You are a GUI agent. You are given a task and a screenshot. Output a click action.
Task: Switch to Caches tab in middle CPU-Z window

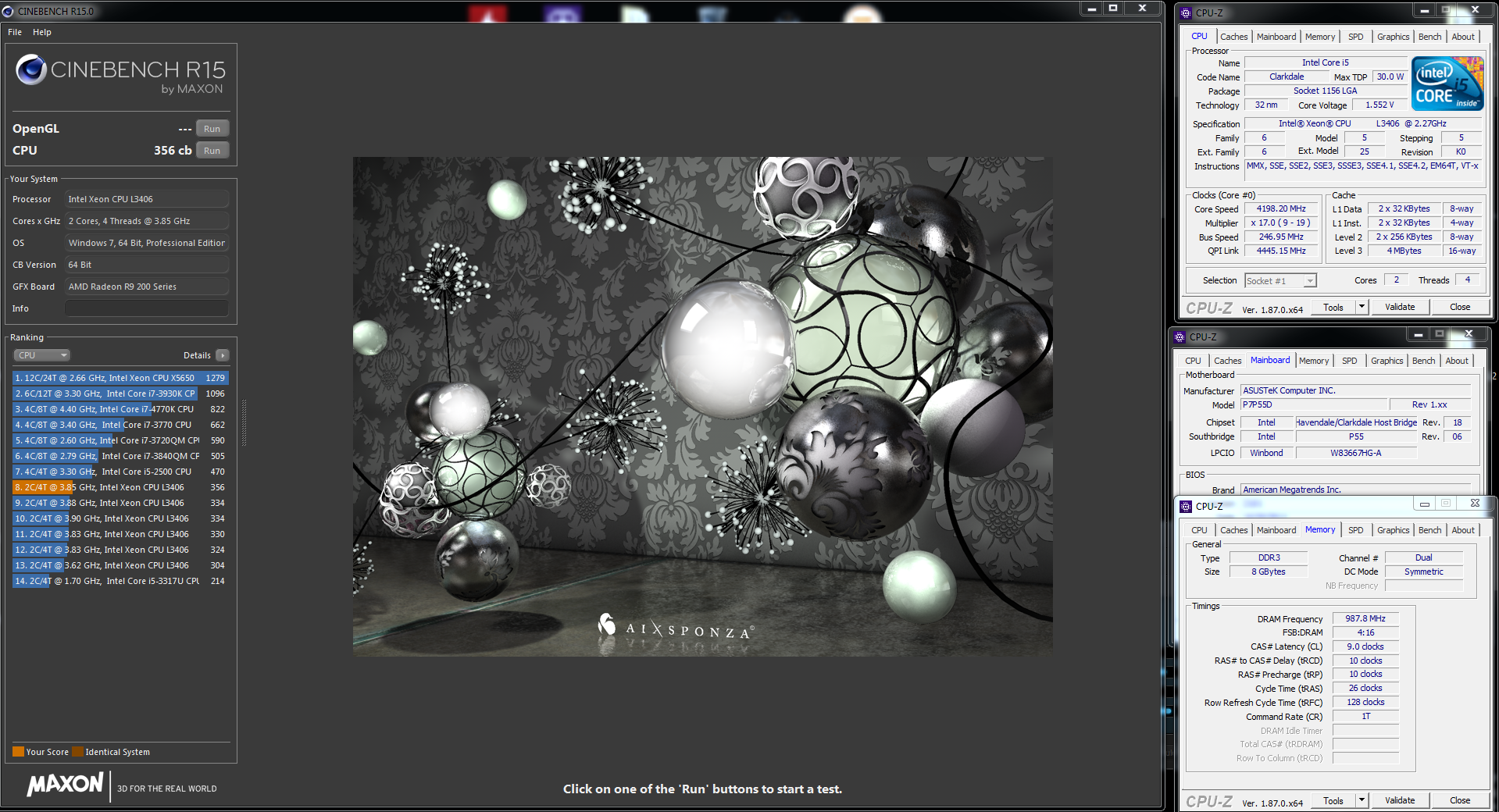point(1227,361)
